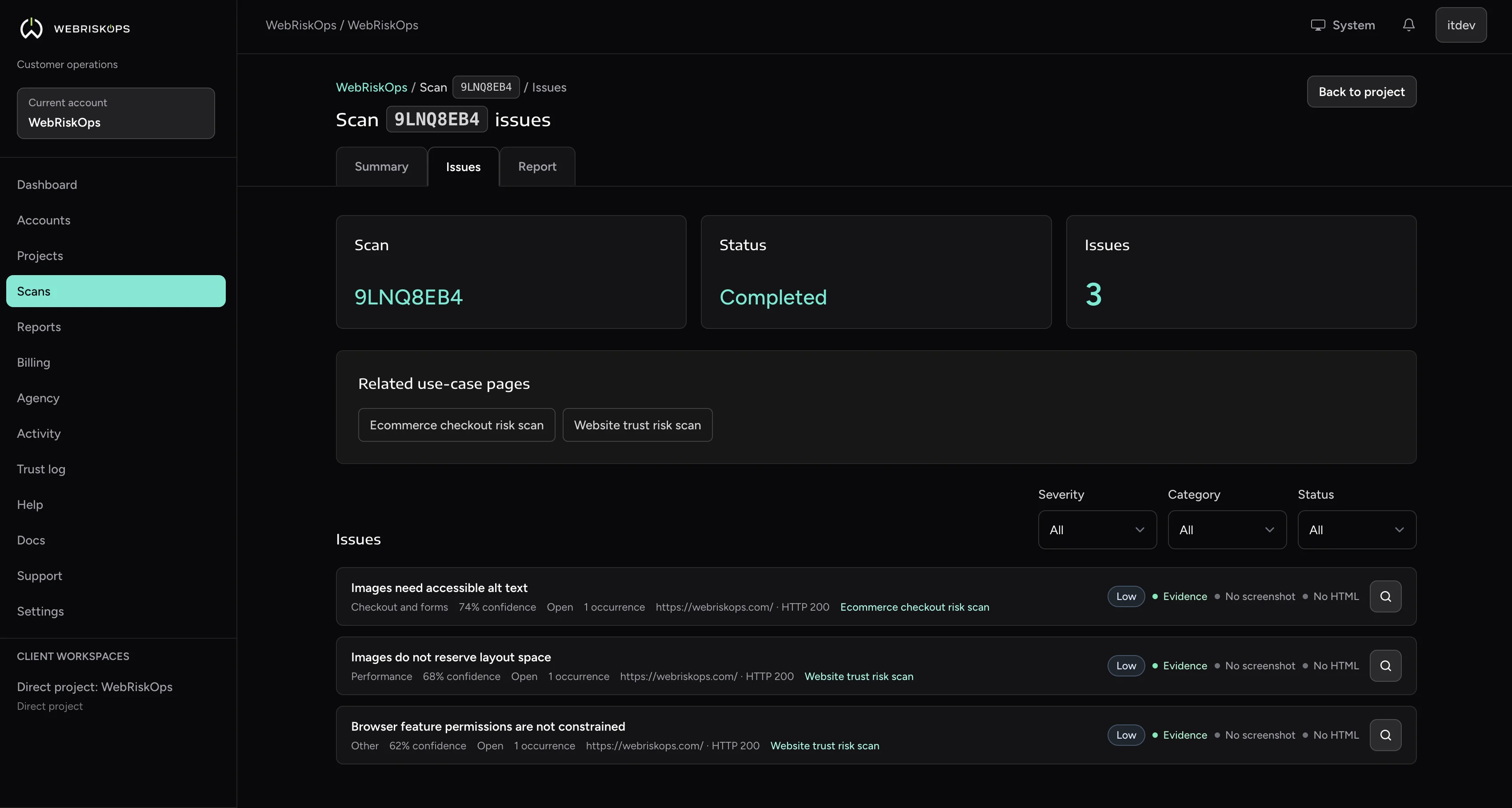This screenshot has height=808, width=1512.
Task: Click "No screenshot" on alt text issue
Action: point(1260,596)
